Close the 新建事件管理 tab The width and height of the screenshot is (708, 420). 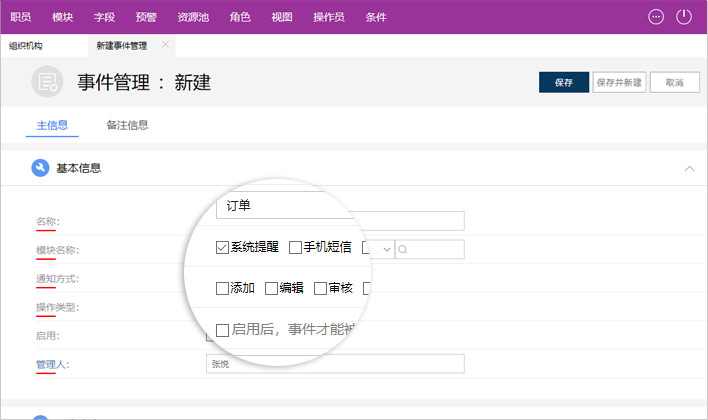click(166, 44)
